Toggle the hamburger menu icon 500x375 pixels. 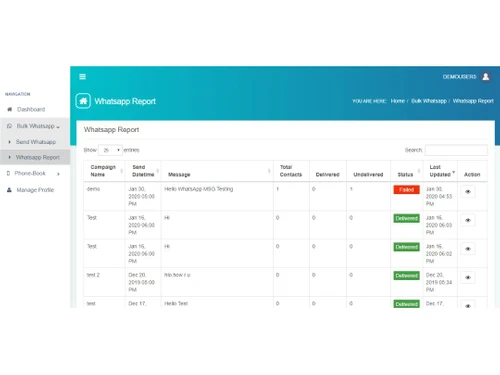[82, 77]
